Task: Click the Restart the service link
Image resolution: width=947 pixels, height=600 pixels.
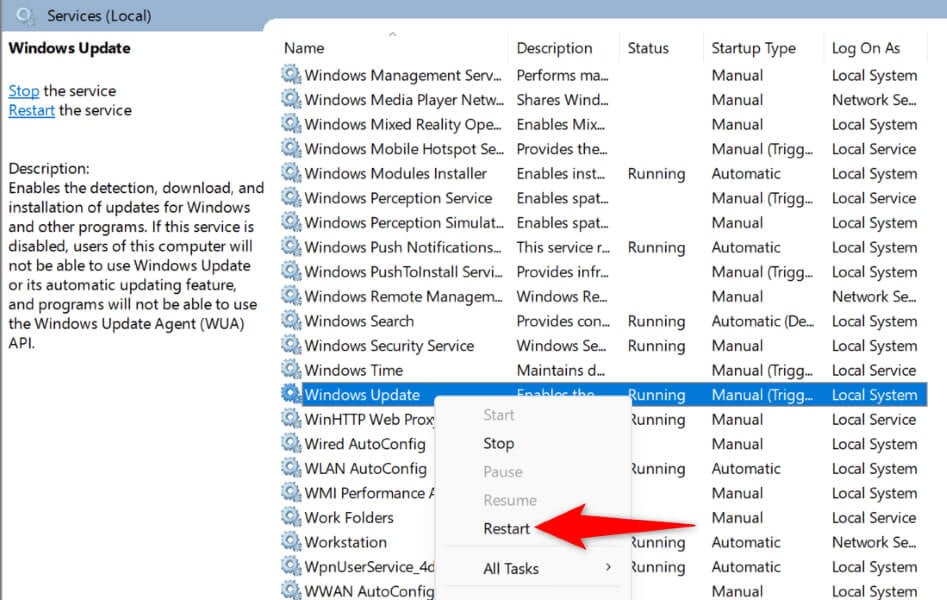Action: pyautogui.click(x=31, y=111)
